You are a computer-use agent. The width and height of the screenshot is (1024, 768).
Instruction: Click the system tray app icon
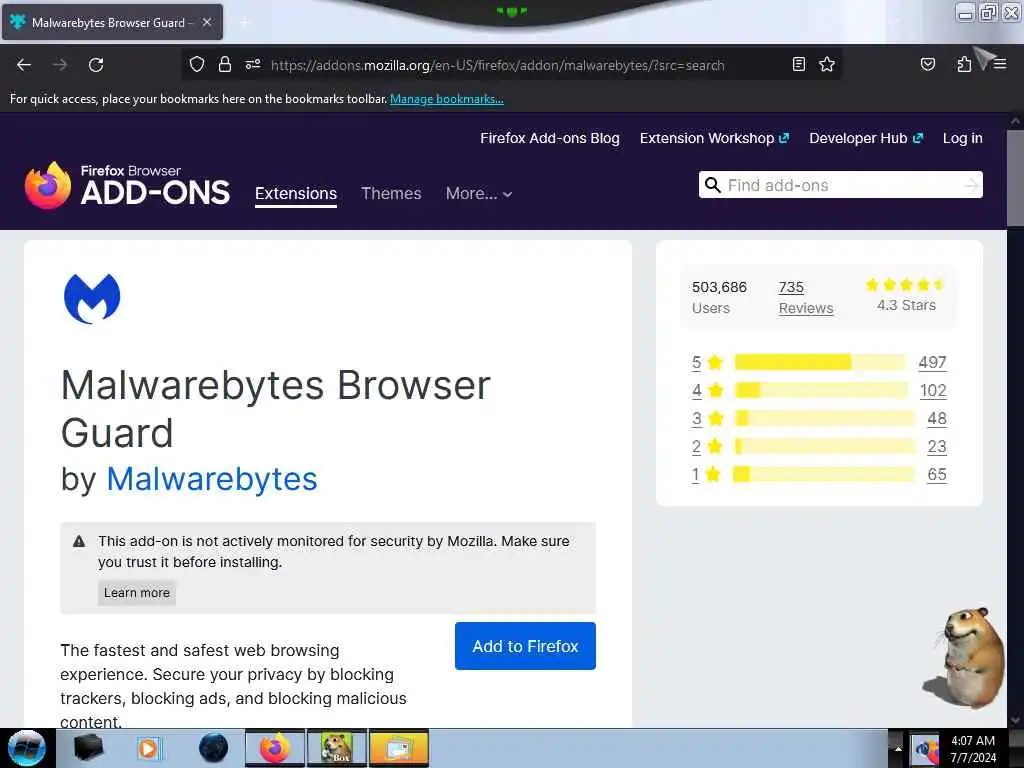click(925, 750)
